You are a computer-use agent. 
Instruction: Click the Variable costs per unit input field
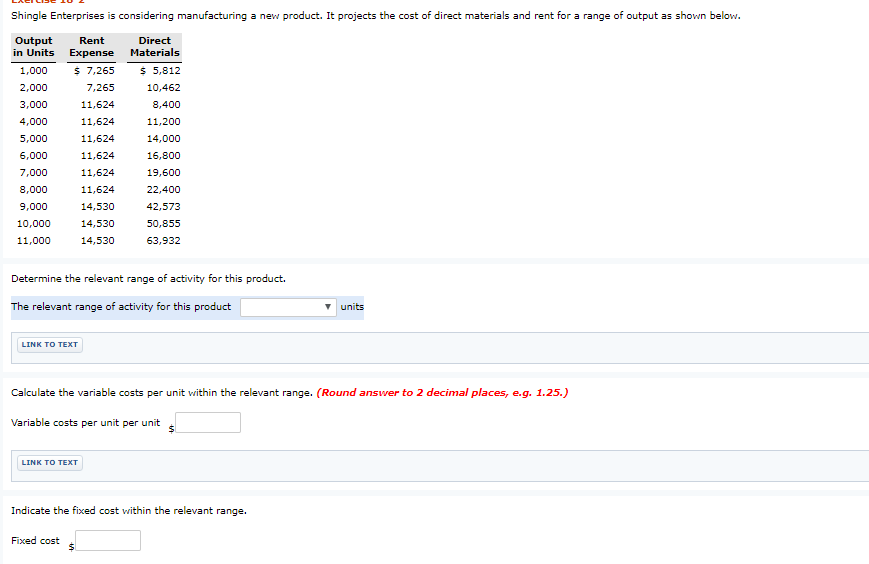click(208, 423)
